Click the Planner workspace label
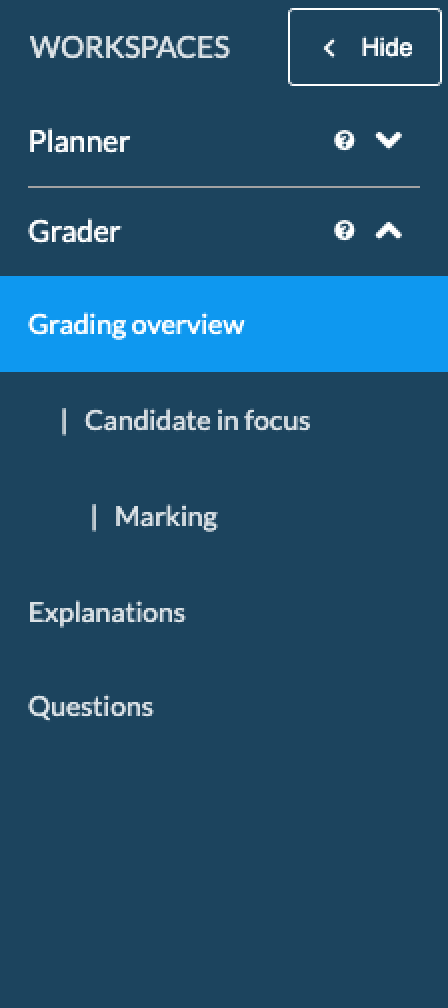This screenshot has height=1008, width=448. [79, 141]
